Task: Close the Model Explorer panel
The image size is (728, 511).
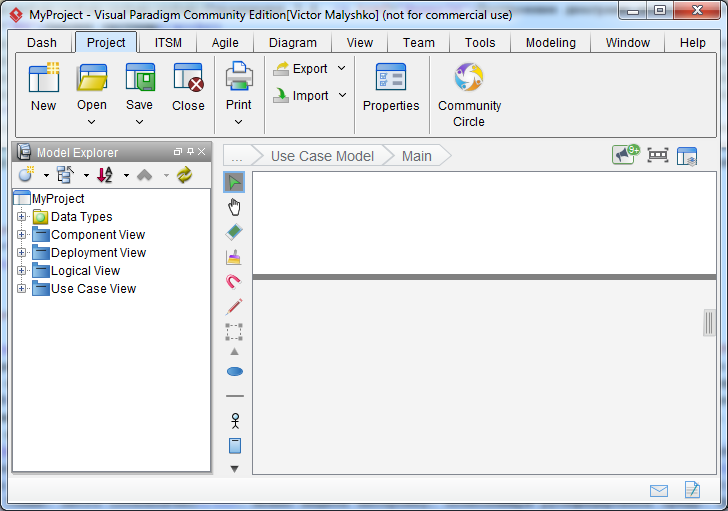Action: click(x=202, y=152)
